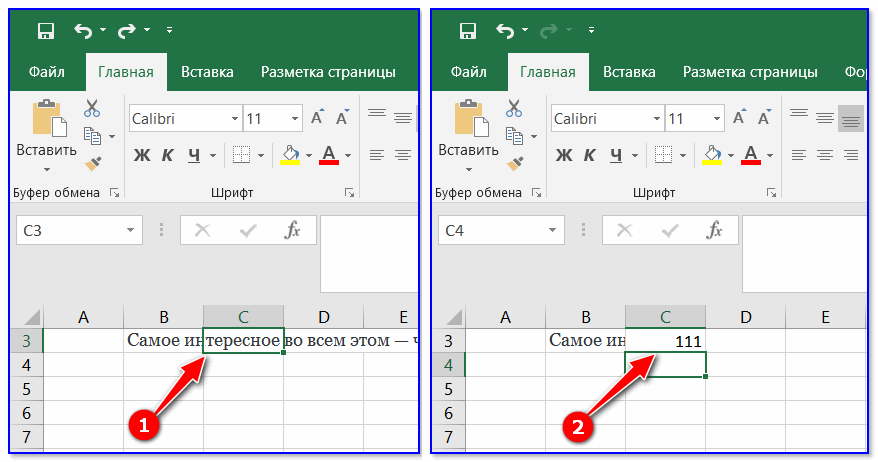Increase font size in left window
This screenshot has height=462, width=878.
click(317, 118)
